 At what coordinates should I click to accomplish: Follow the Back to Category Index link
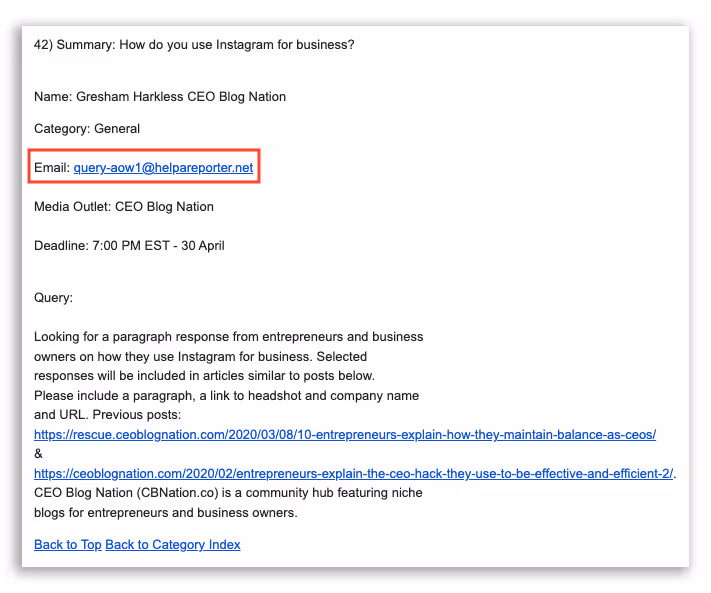tap(173, 544)
